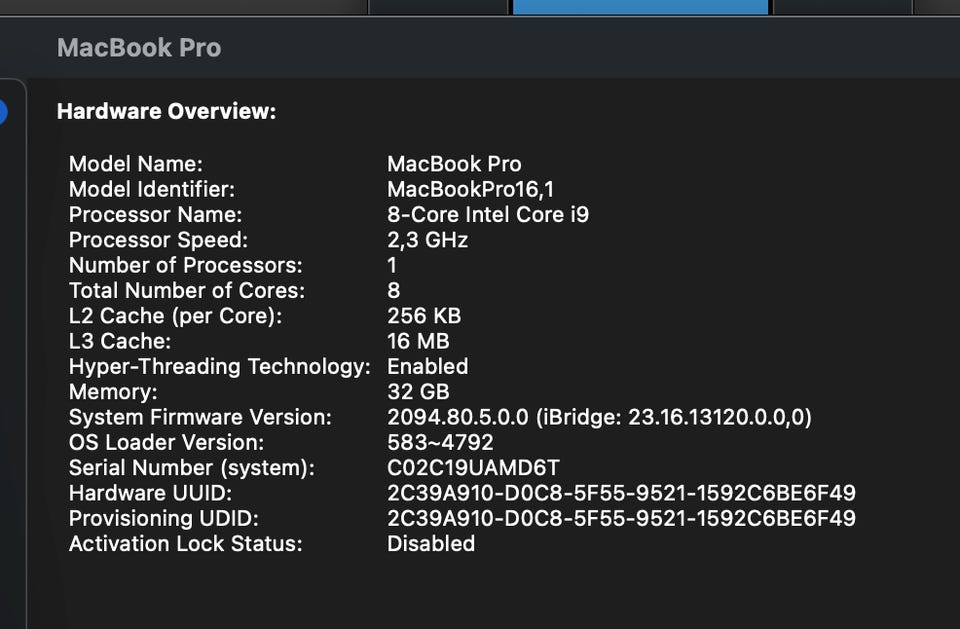Image resolution: width=960 pixels, height=629 pixels.
Task: Select the Number of Processors value 1
Action: 392,265
